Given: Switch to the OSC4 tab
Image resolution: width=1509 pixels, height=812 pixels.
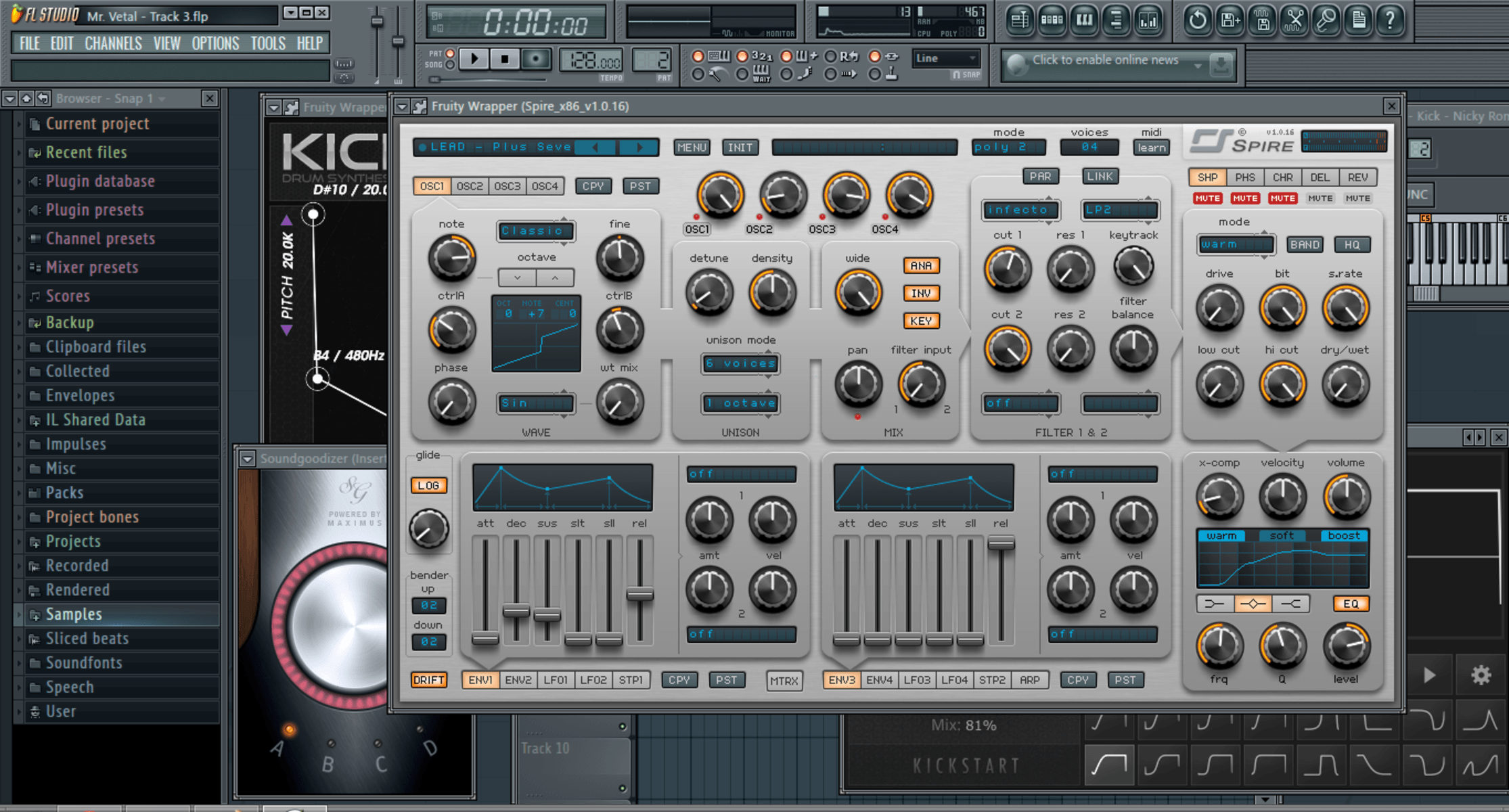Looking at the screenshot, I should [x=545, y=186].
